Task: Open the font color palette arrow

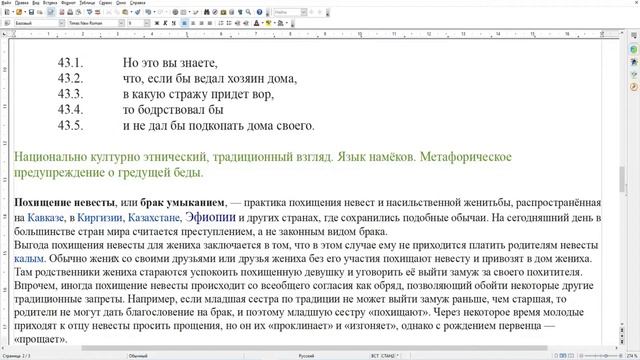Action: [262, 23]
